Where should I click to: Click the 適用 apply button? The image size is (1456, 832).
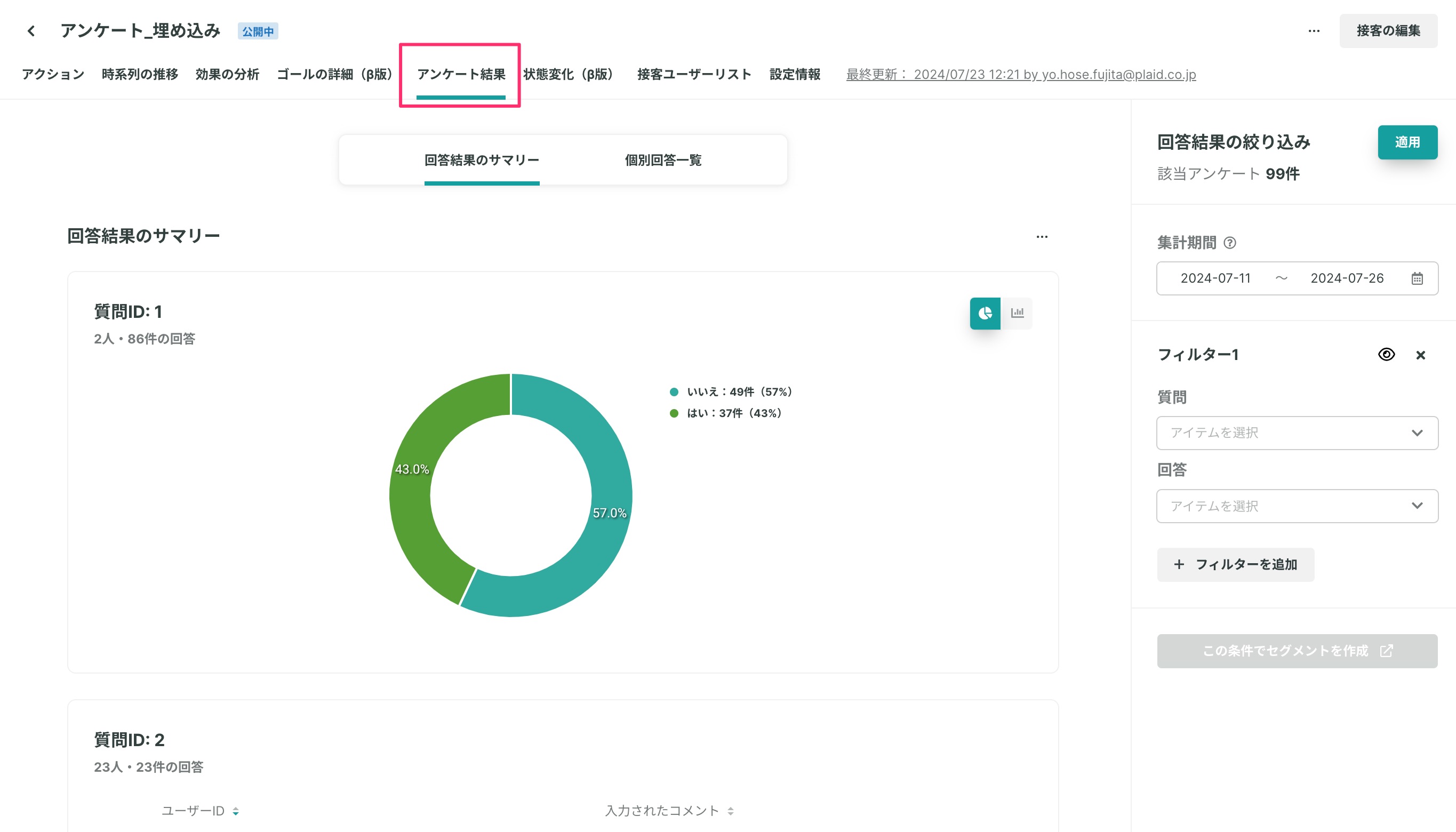[x=1407, y=142]
